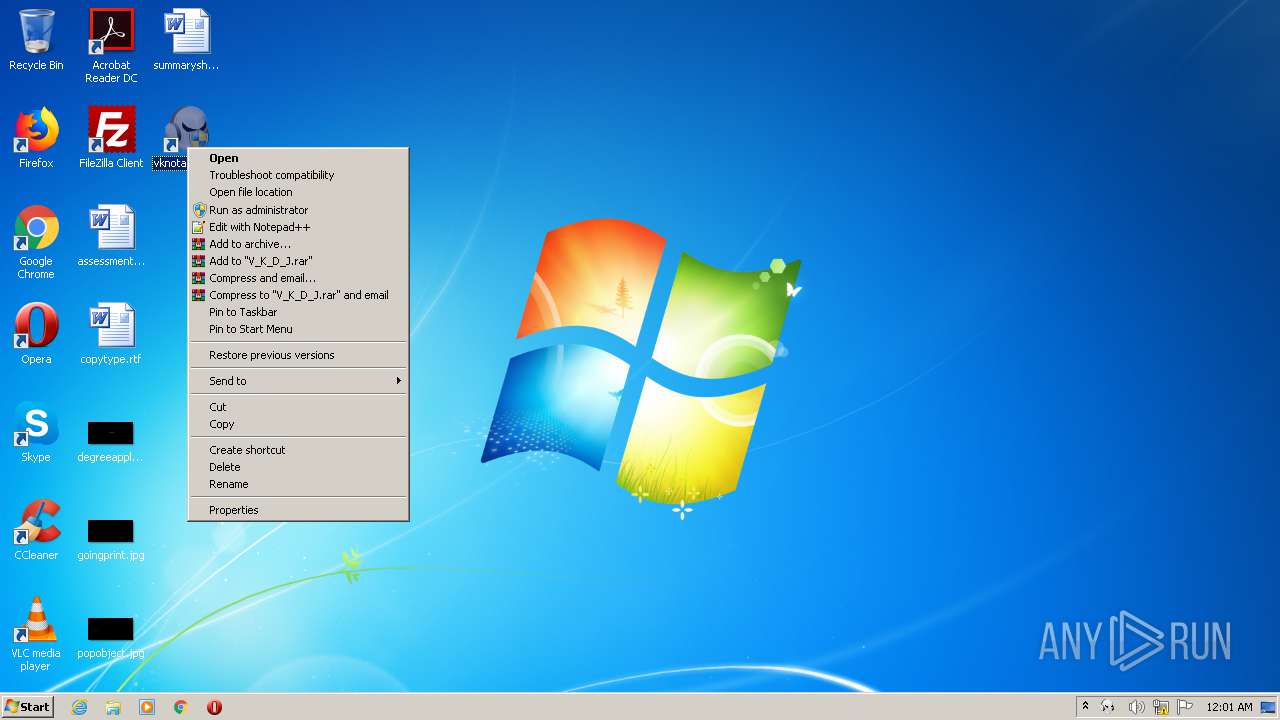Choose Rename in the context menu
Image resolution: width=1280 pixels, height=720 pixels.
tap(298, 484)
